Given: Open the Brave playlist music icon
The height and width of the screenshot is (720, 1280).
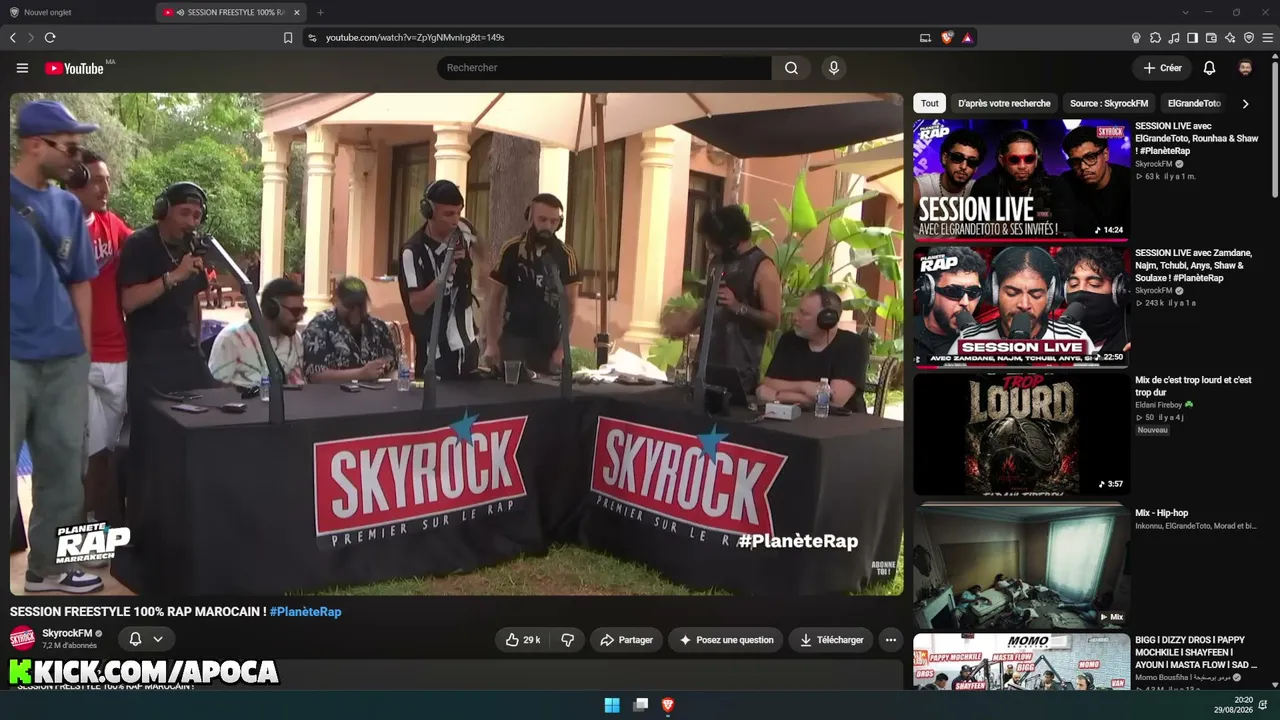Looking at the screenshot, I should point(1174,38).
